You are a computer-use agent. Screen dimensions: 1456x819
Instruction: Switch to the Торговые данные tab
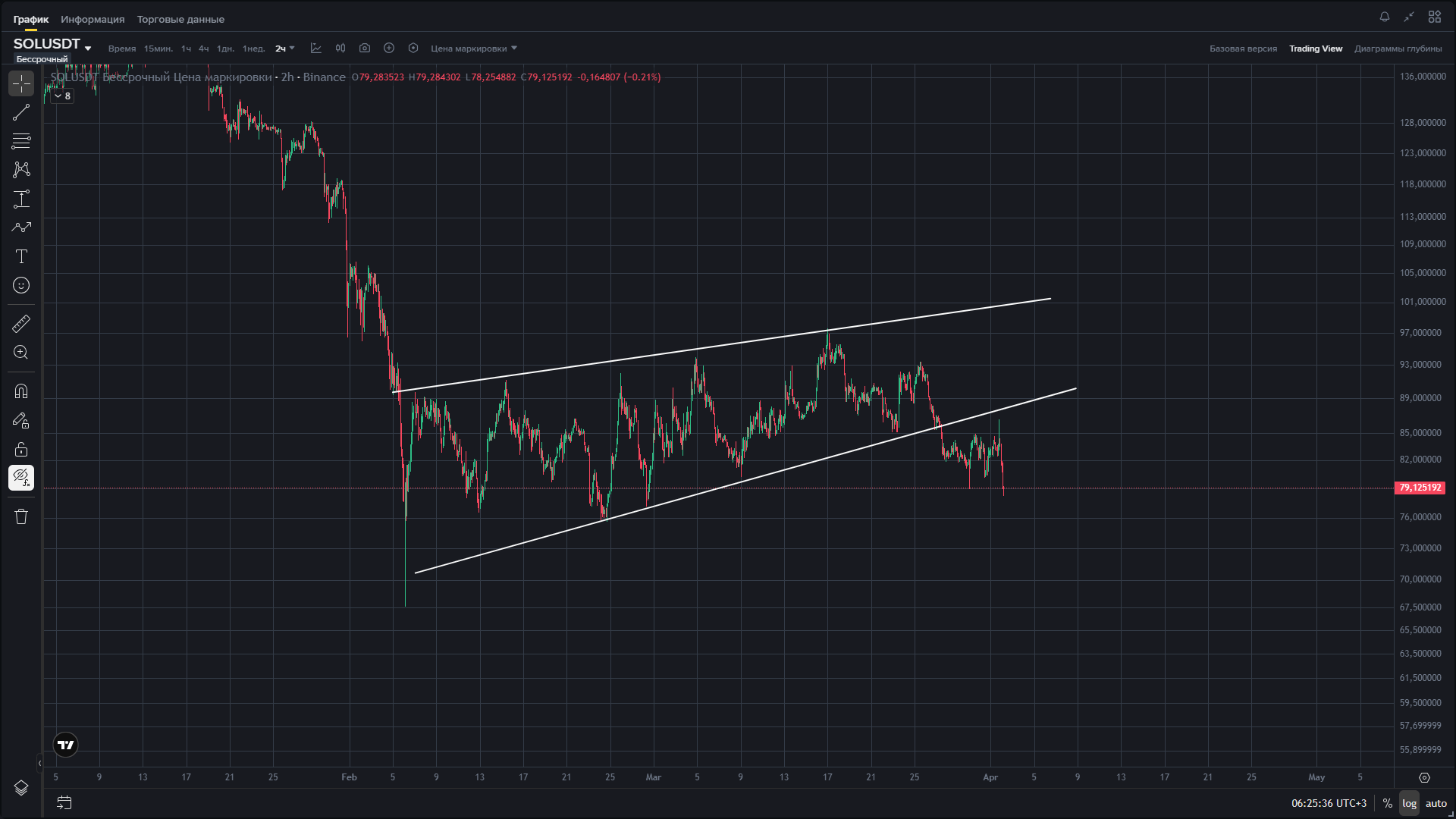(x=180, y=19)
